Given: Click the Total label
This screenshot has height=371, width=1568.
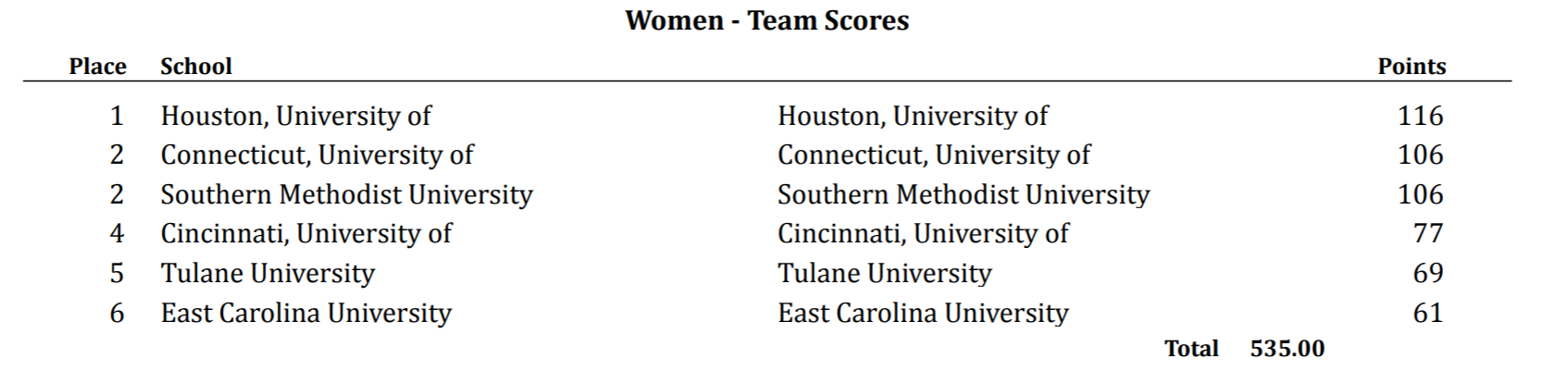Looking at the screenshot, I should 1191,349.
